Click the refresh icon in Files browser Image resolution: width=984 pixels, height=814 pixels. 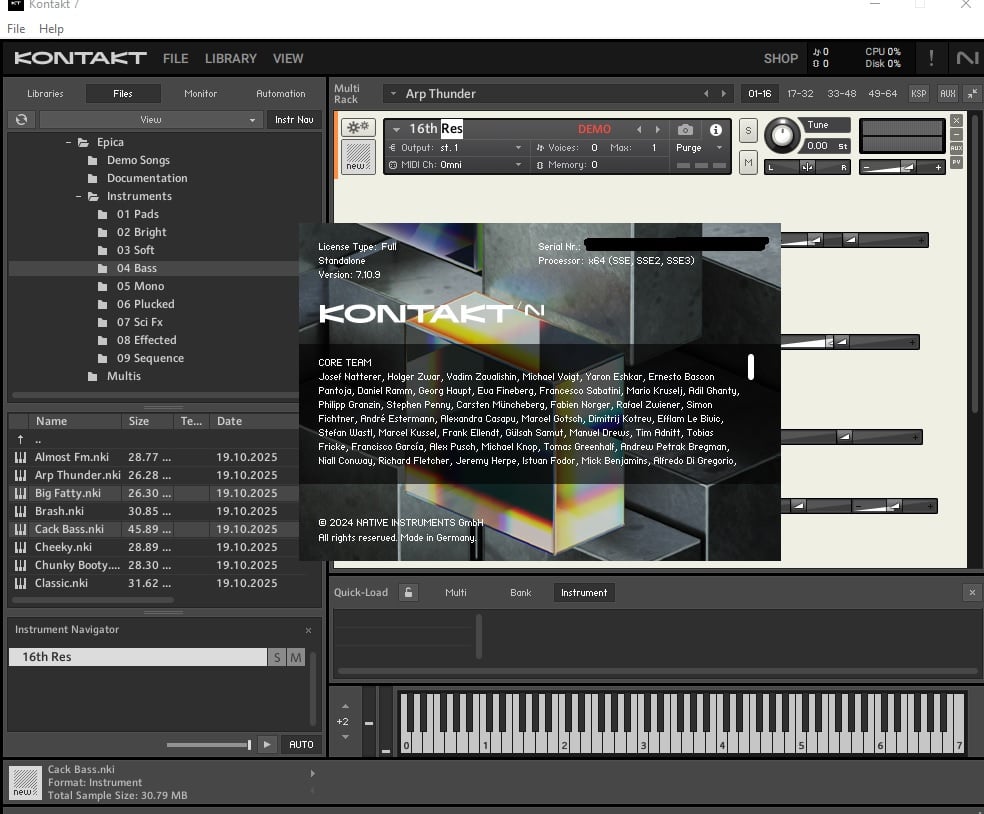[x=21, y=119]
